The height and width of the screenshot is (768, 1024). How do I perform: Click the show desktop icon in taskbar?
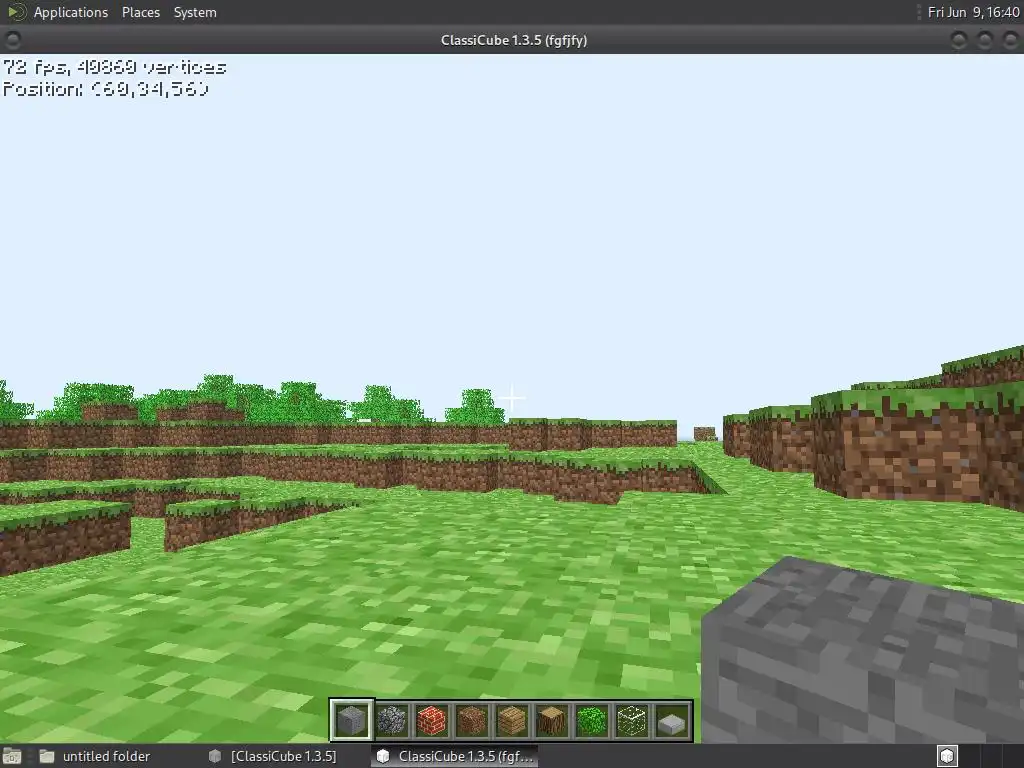click(12, 756)
